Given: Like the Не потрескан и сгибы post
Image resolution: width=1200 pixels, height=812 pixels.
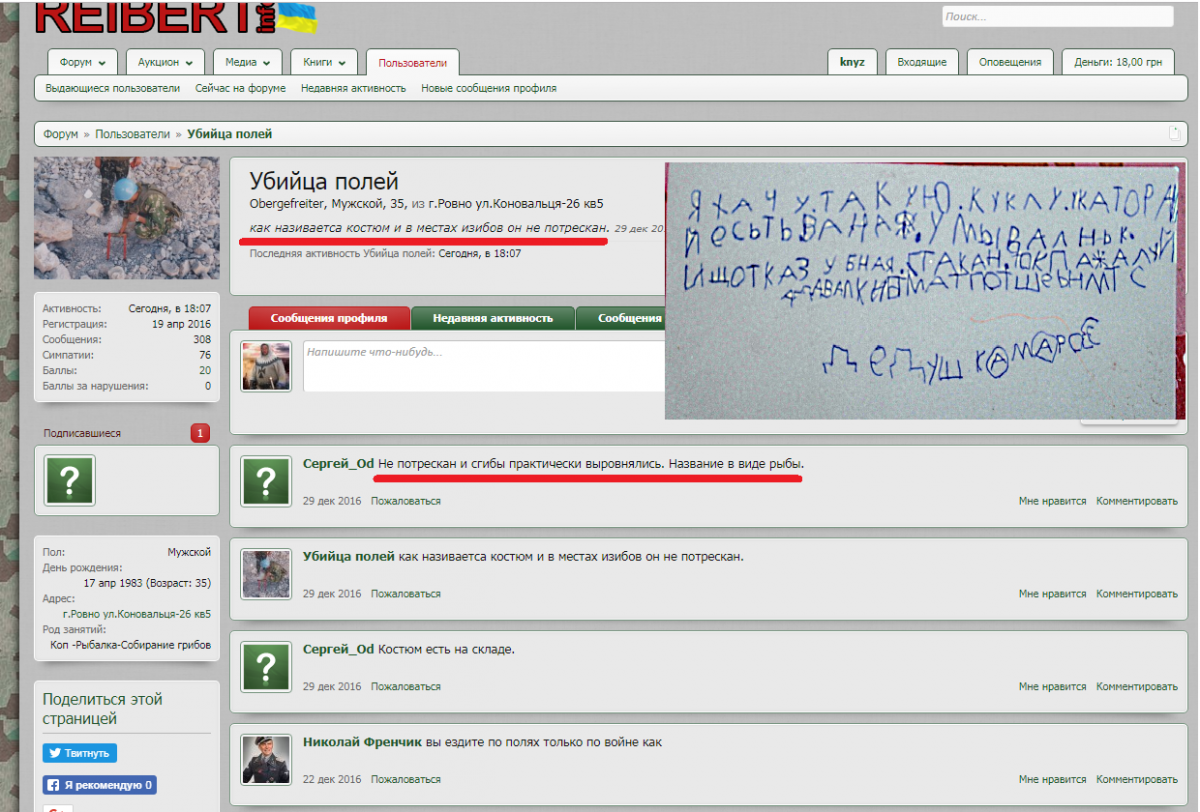Looking at the screenshot, I should (x=1052, y=501).
